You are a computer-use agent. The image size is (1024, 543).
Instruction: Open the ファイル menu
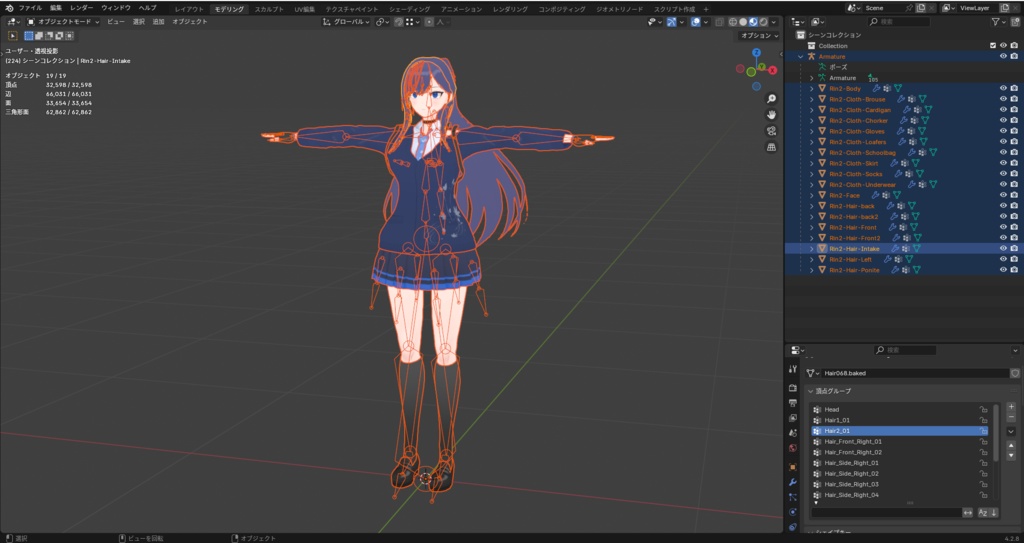(x=30, y=8)
